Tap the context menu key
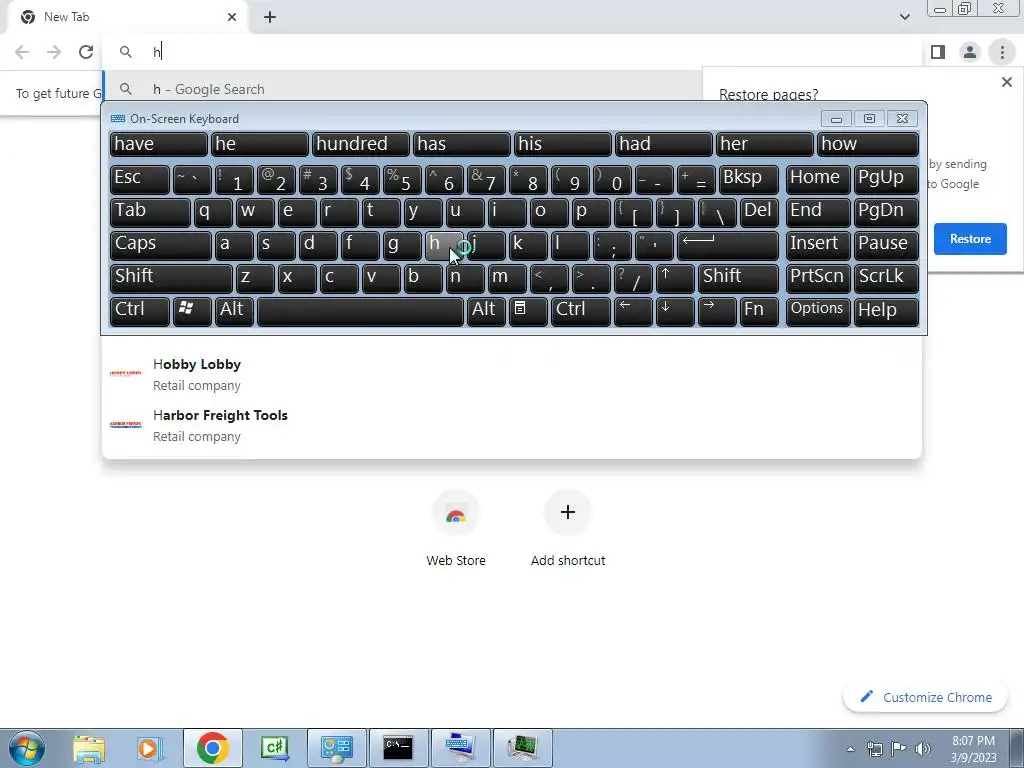Screen dimensions: 1024x768 tap(528, 312)
